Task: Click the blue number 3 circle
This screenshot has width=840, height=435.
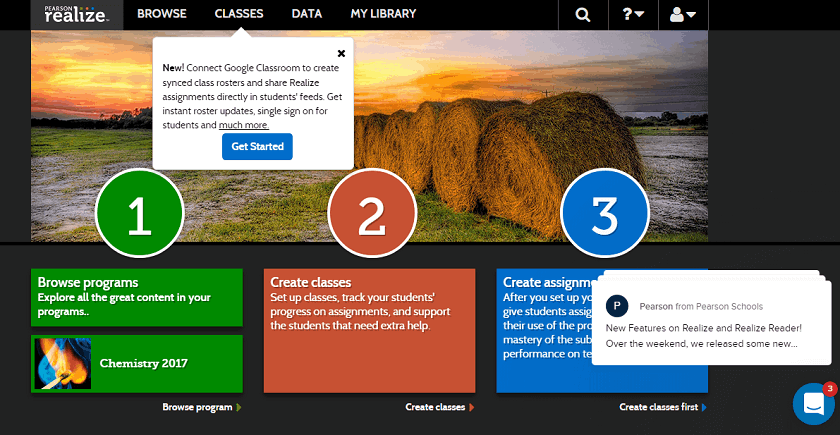Action: click(x=604, y=213)
